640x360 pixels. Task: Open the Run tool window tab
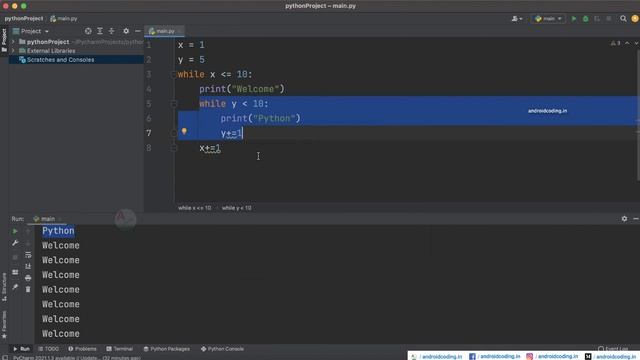(21, 349)
